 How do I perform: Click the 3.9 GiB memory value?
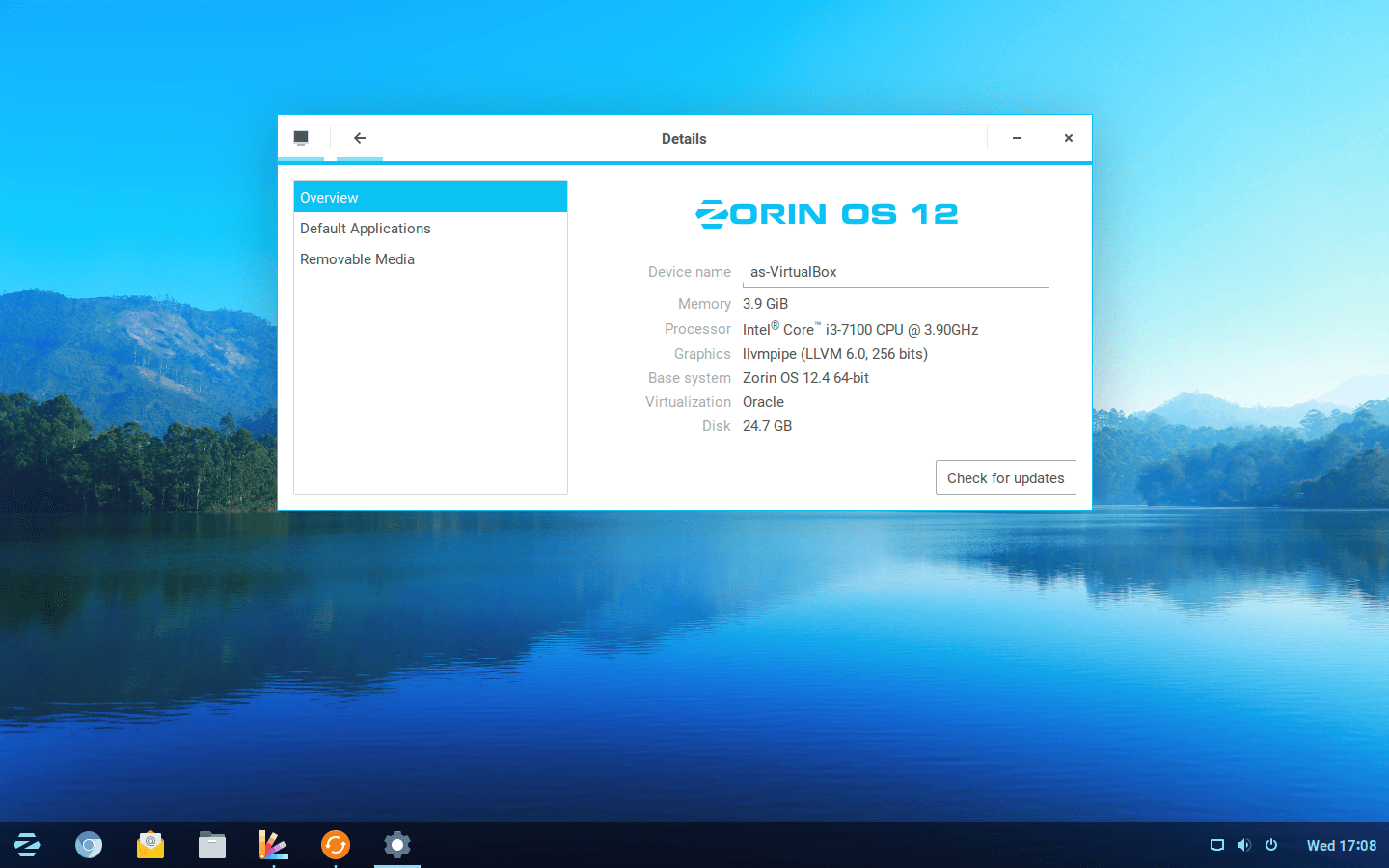click(766, 304)
